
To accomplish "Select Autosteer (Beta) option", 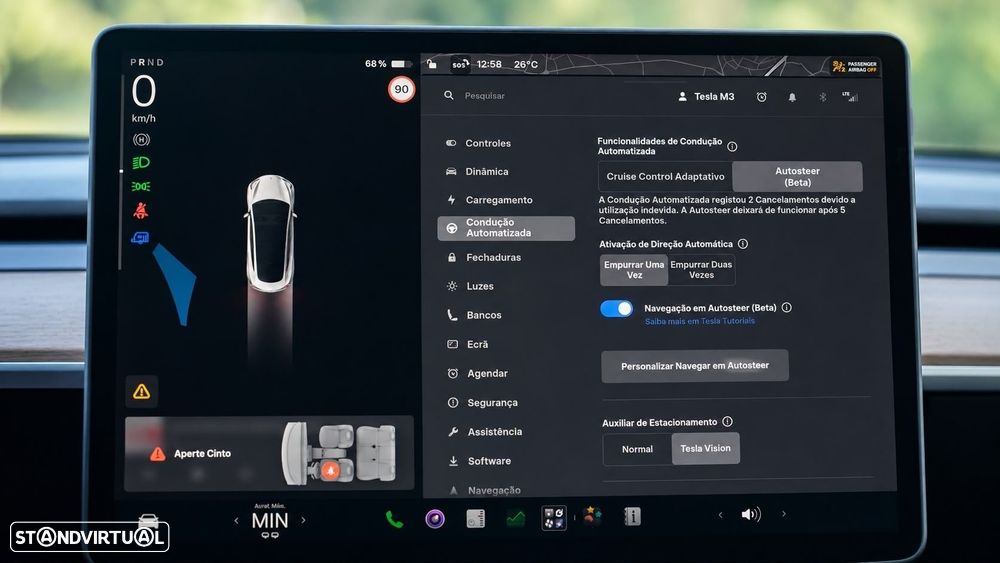I will click(x=797, y=177).
